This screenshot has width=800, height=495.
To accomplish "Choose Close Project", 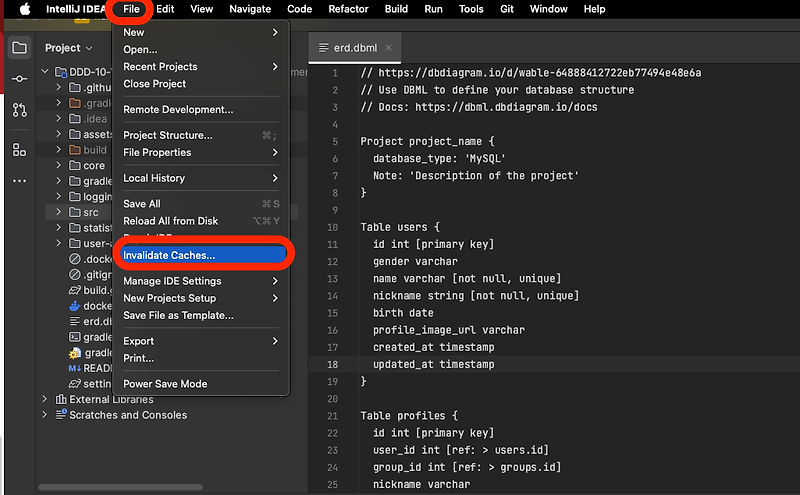I will point(201,84).
